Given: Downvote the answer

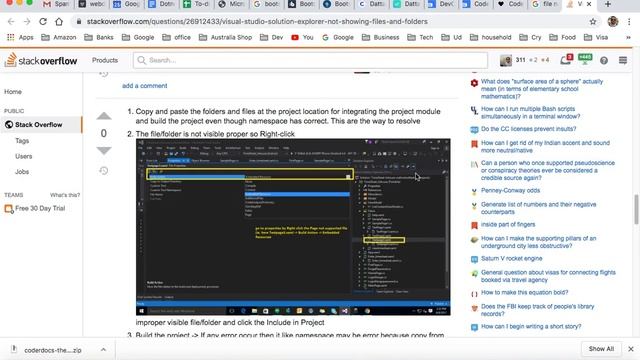Looking at the screenshot, I should (104, 150).
